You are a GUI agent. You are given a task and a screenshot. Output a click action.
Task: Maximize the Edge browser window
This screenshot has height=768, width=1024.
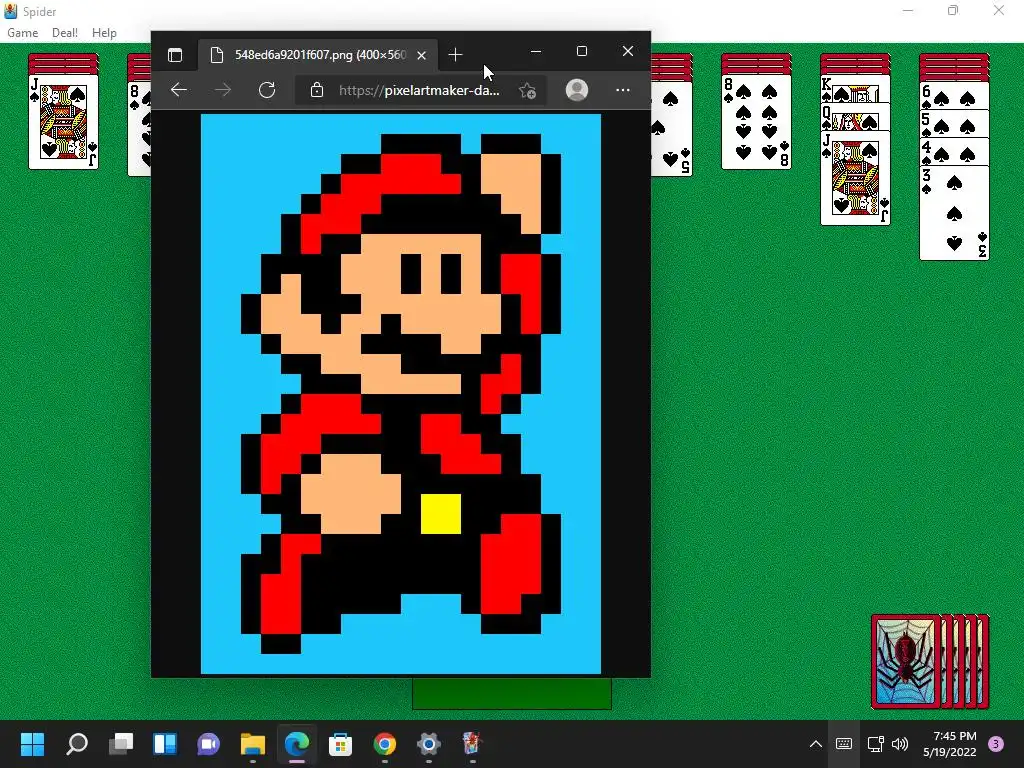coord(582,51)
